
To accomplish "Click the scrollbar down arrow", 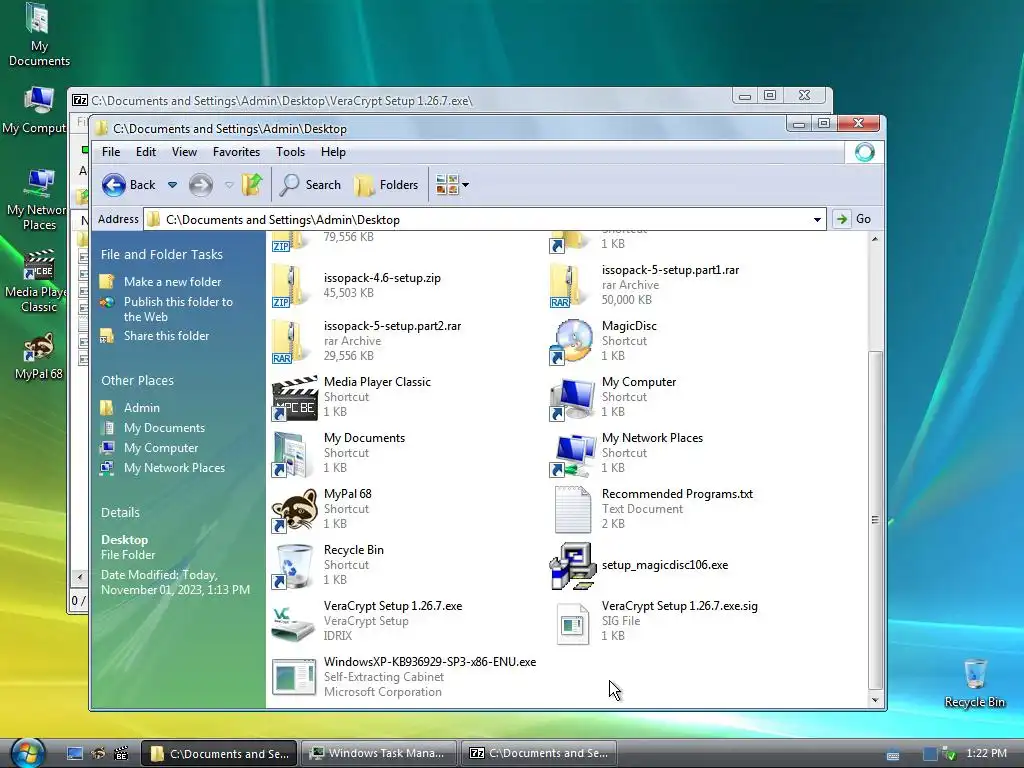I will click(875, 700).
